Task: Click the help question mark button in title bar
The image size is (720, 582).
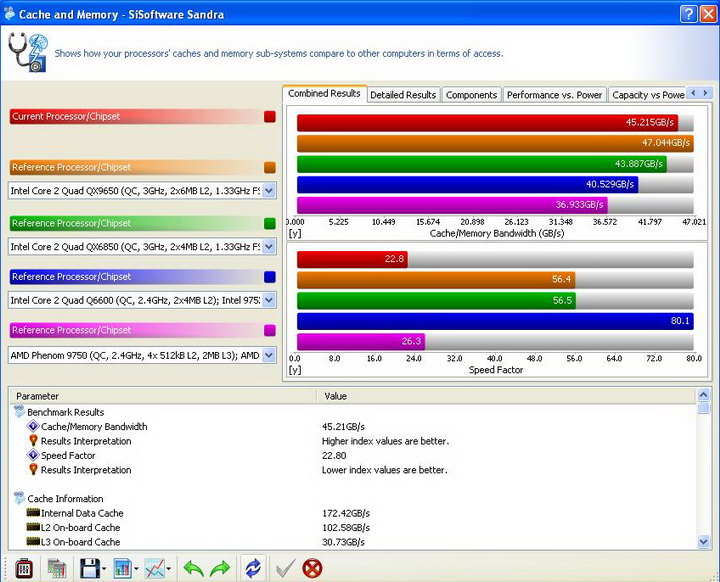Action: (x=688, y=15)
